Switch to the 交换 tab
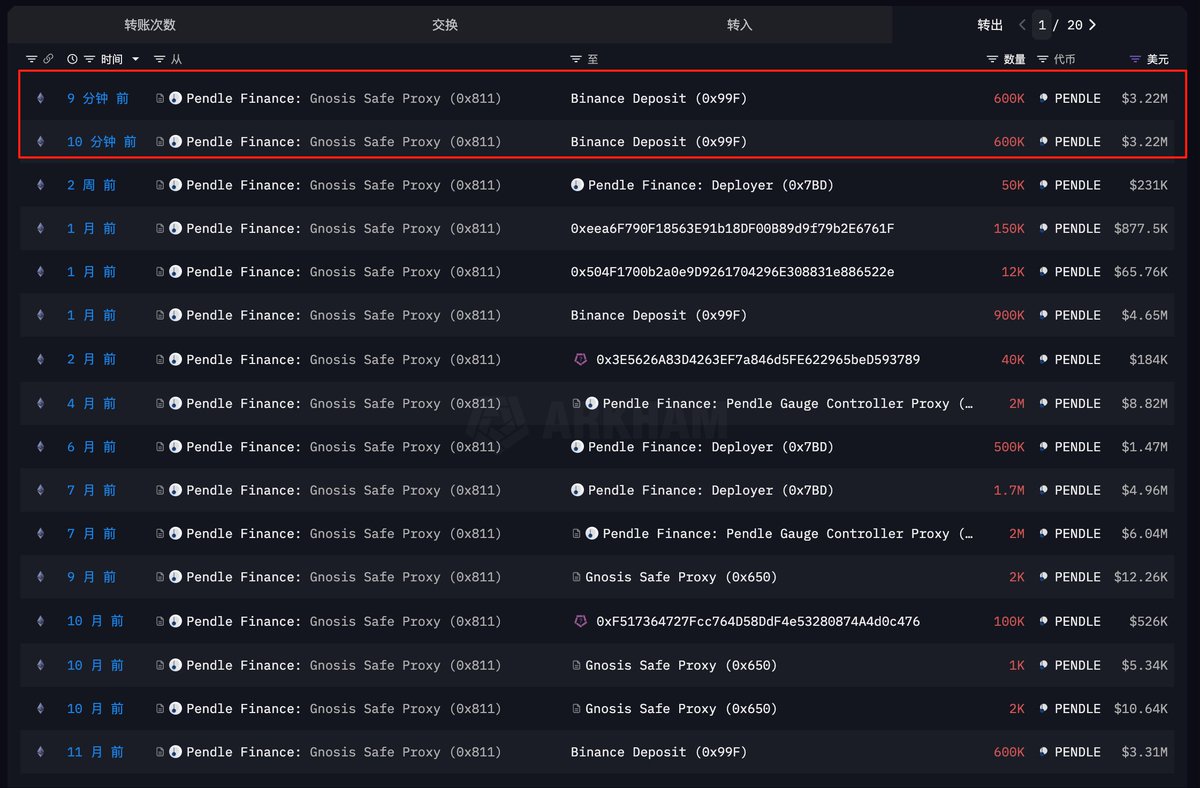 (445, 25)
